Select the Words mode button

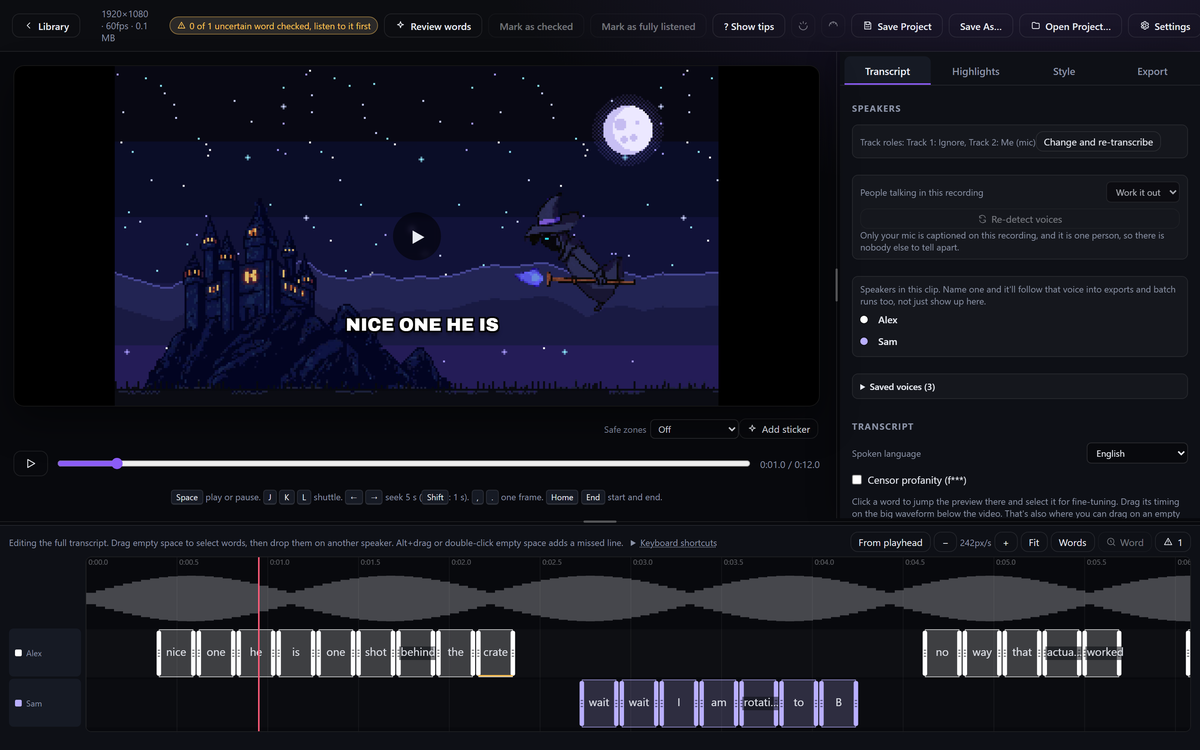tap(1072, 542)
